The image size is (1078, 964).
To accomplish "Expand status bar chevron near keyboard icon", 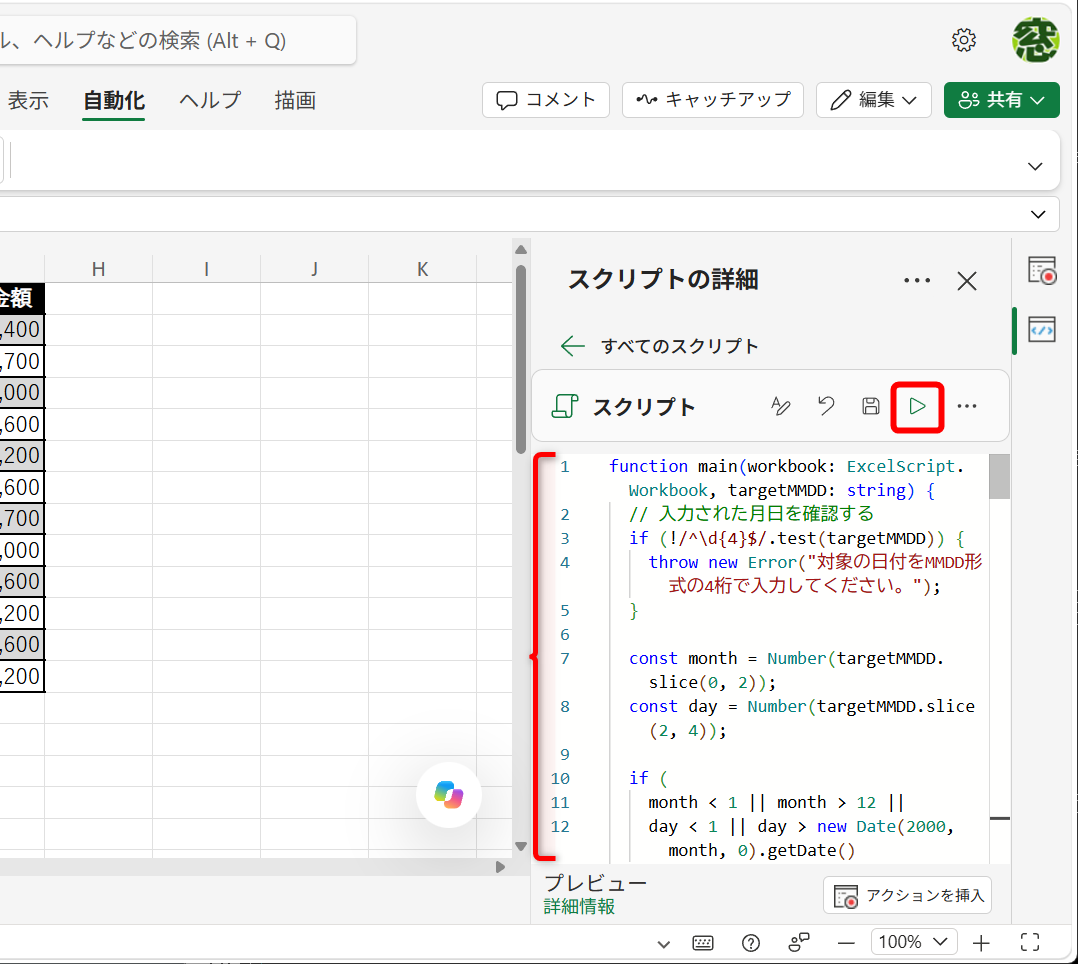I will pyautogui.click(x=663, y=944).
